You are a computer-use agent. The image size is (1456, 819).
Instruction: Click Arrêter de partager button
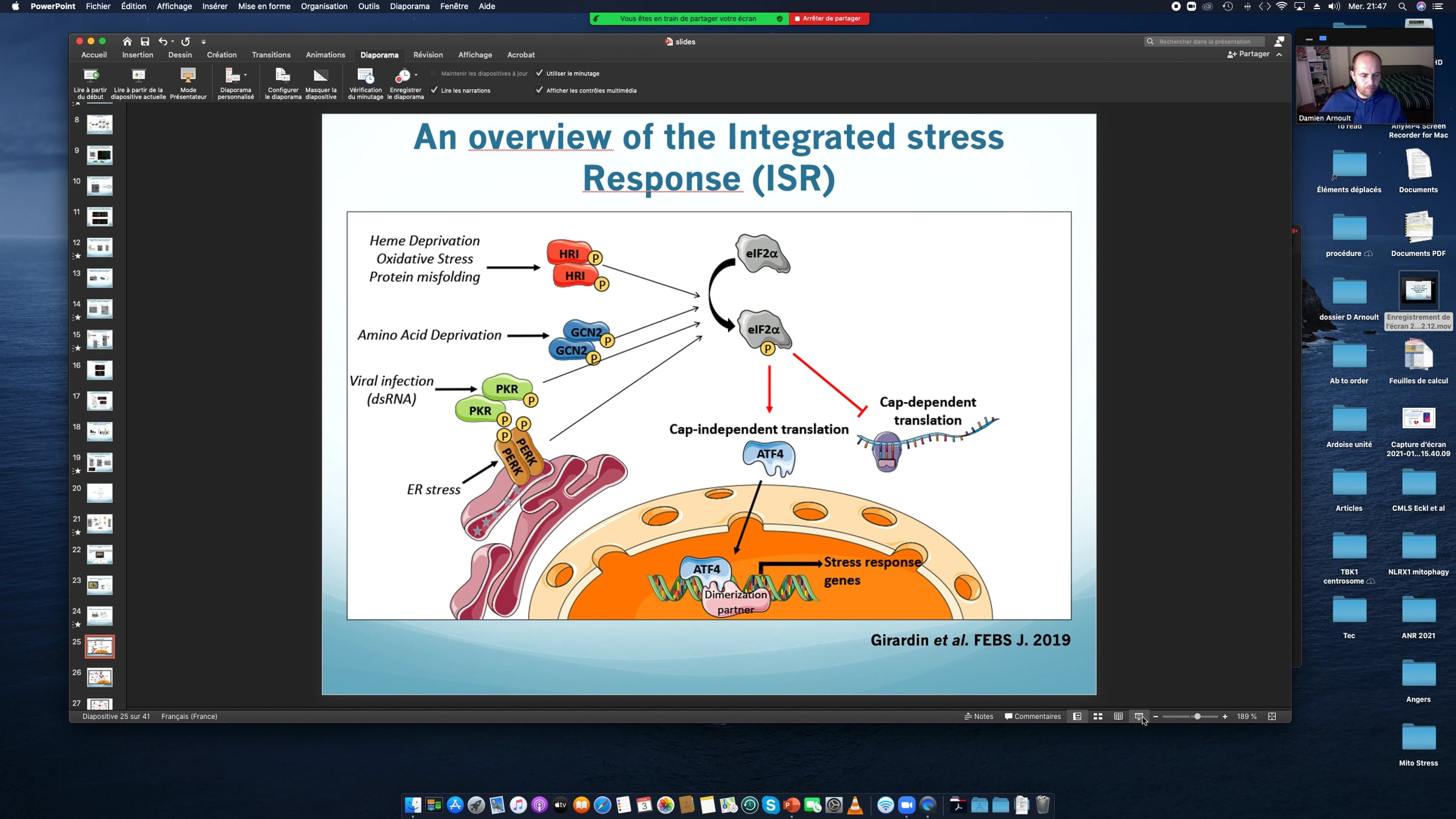click(829, 18)
